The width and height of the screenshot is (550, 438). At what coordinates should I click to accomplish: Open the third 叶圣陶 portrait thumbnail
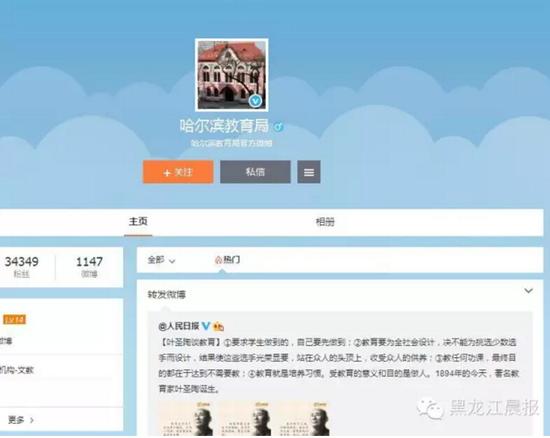304,419
